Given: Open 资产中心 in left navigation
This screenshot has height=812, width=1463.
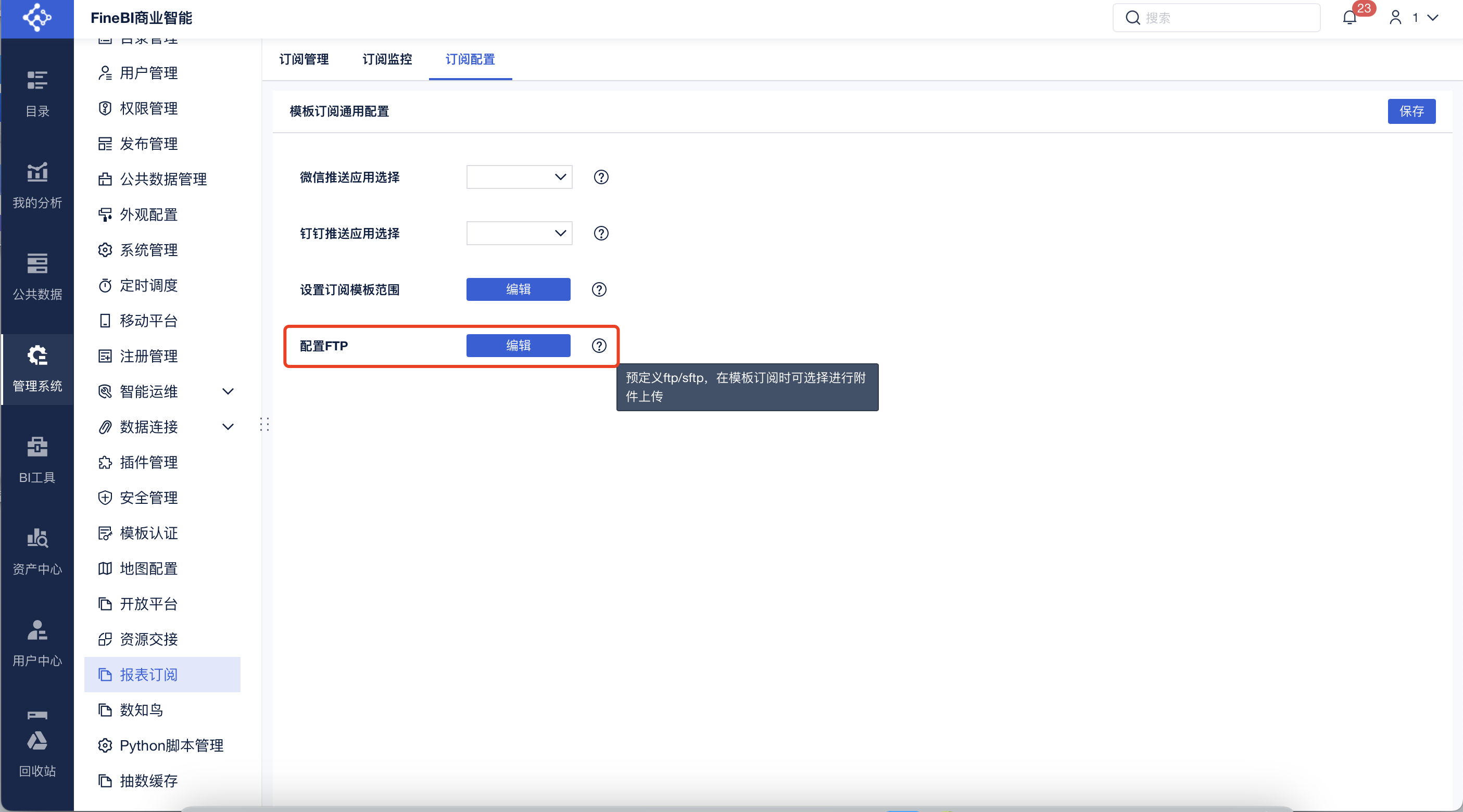Looking at the screenshot, I should pyautogui.click(x=37, y=551).
